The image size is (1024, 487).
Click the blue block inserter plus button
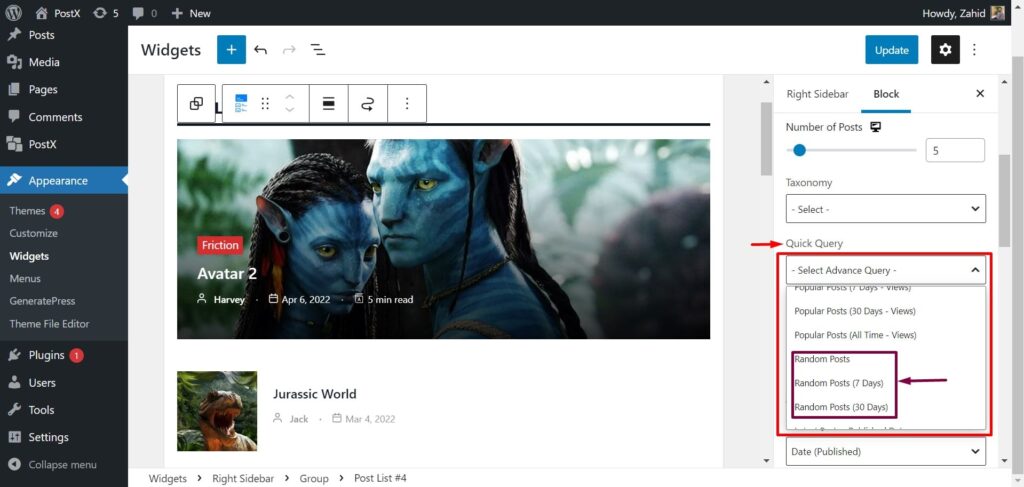pos(231,50)
